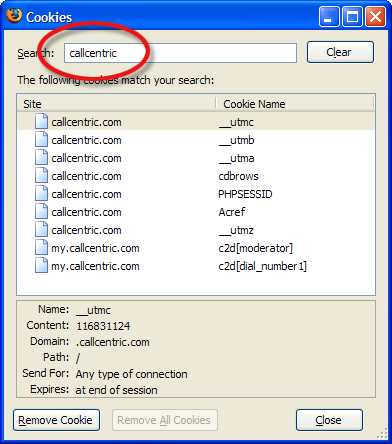The width and height of the screenshot is (392, 444).
Task: Select the c2d[moderator] cookie
Action: [196, 248]
